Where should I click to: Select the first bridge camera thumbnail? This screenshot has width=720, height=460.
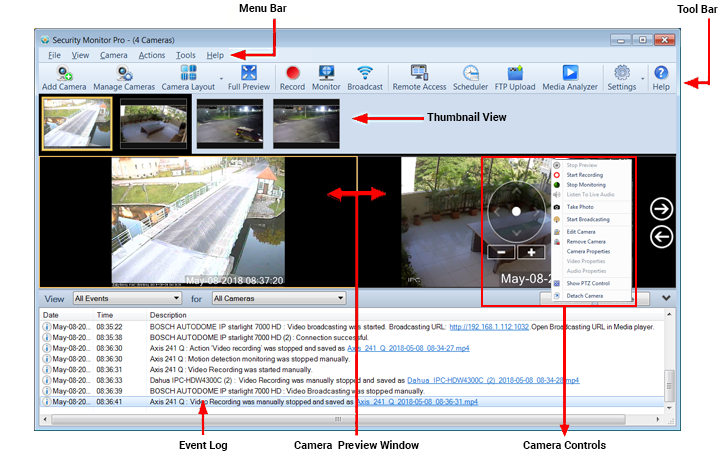[x=77, y=124]
